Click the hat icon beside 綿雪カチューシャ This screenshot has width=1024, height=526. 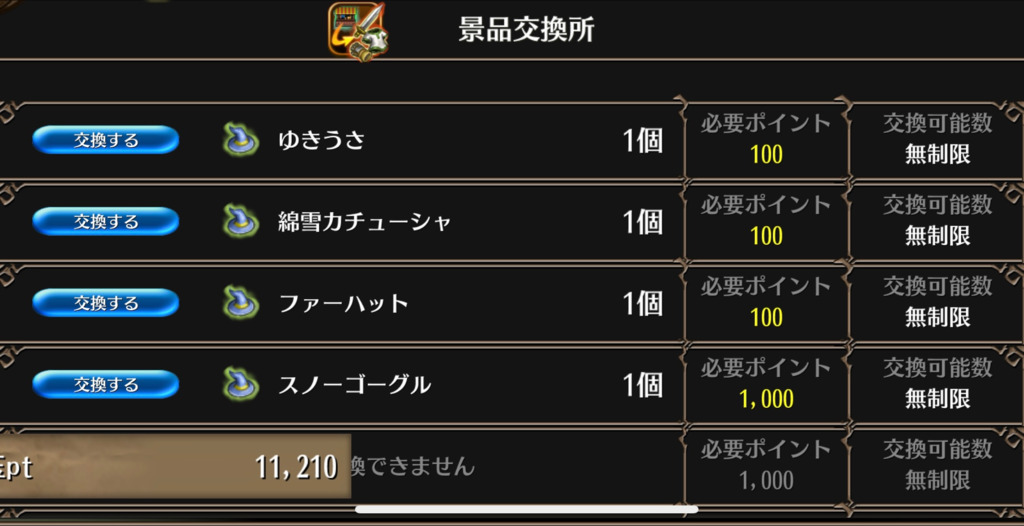(x=240, y=222)
